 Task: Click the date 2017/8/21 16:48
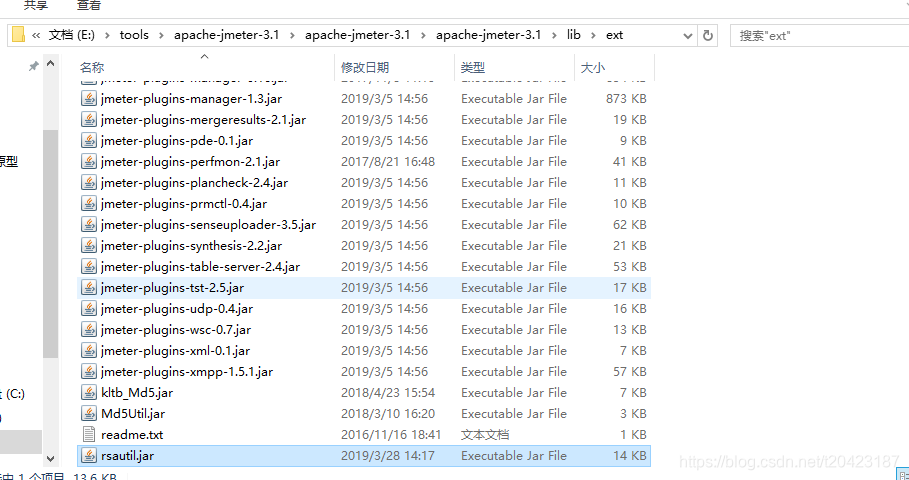pos(388,162)
